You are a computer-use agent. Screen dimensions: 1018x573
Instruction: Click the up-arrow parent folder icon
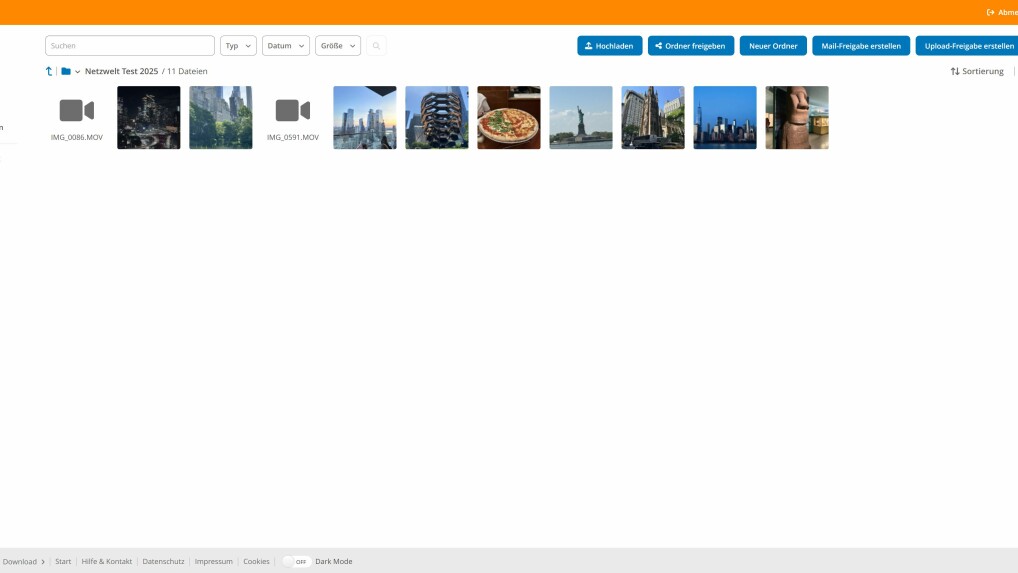pos(49,71)
